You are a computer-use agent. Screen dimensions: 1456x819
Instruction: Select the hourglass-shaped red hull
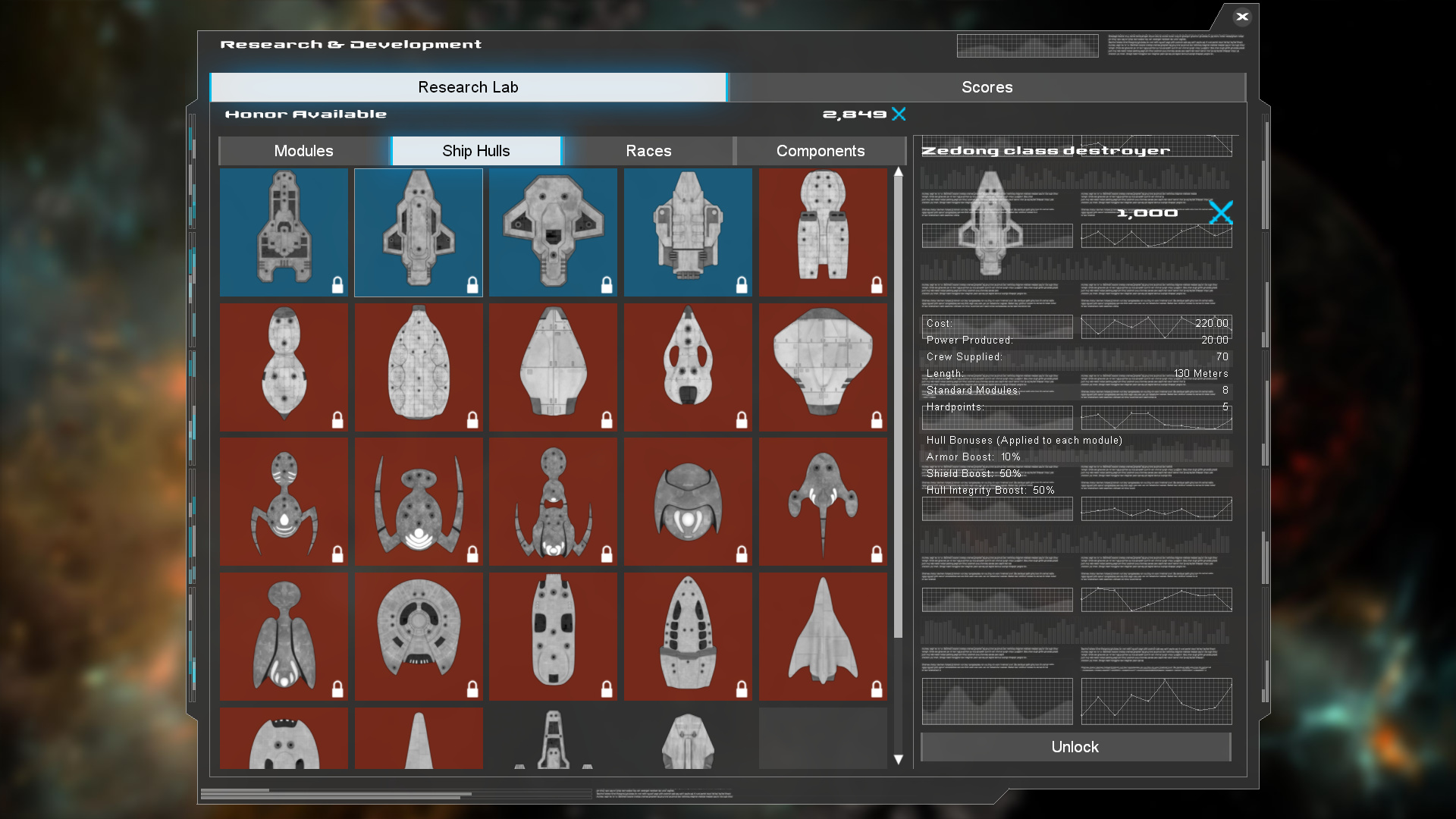[284, 367]
